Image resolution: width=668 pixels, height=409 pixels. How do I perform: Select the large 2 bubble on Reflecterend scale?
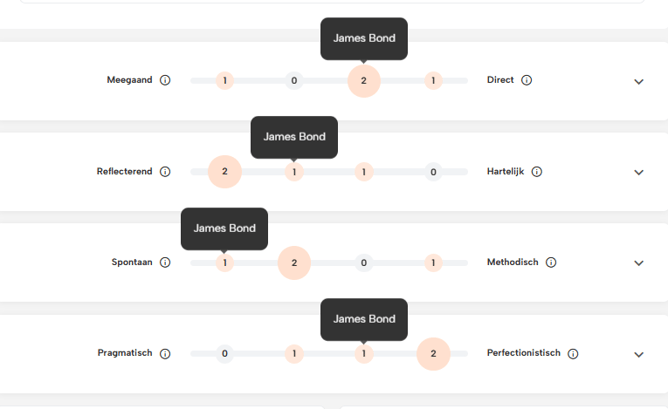pyautogui.click(x=225, y=172)
